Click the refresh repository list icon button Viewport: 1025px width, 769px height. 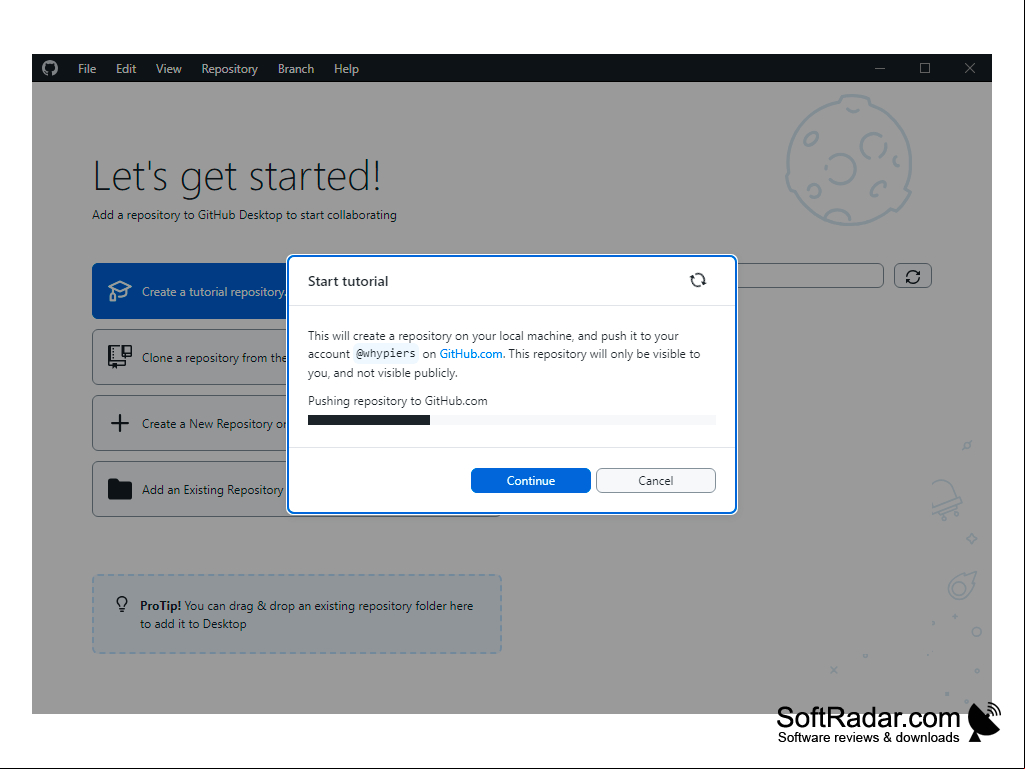pyautogui.click(x=913, y=276)
